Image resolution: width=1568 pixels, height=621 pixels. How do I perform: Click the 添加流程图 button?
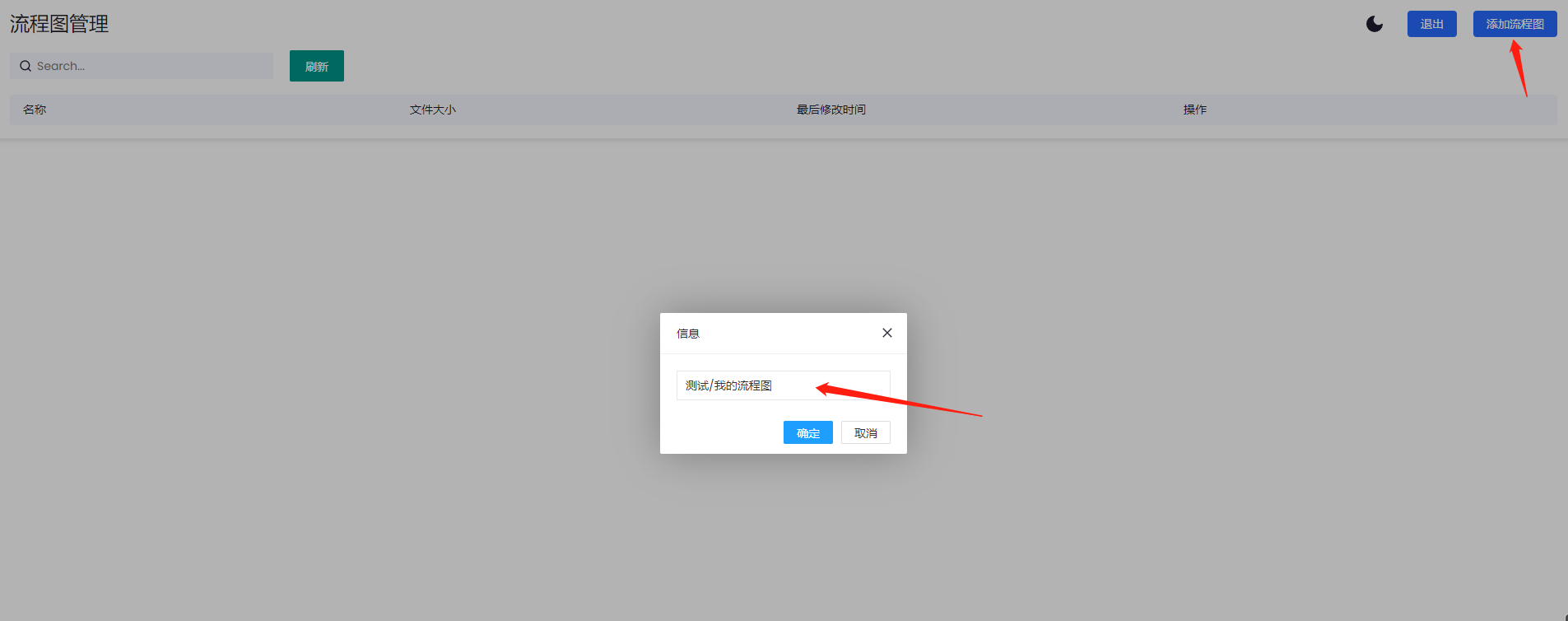tap(1514, 24)
